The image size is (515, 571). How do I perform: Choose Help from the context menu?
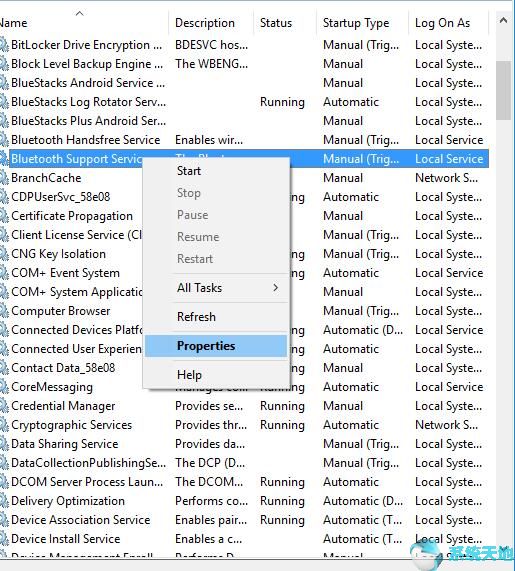pos(216,375)
